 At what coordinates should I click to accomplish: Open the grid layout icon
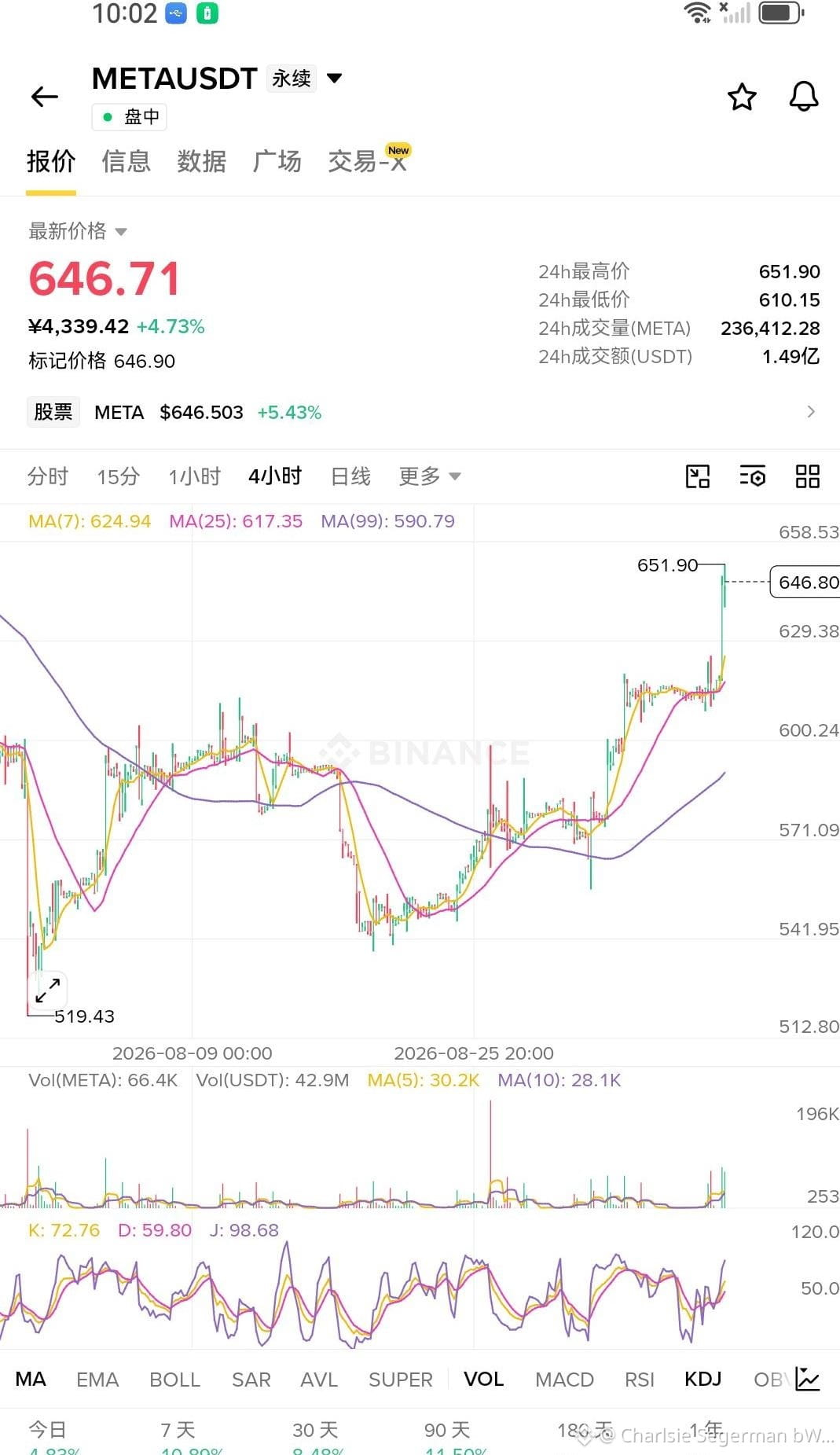pyautogui.click(x=808, y=476)
